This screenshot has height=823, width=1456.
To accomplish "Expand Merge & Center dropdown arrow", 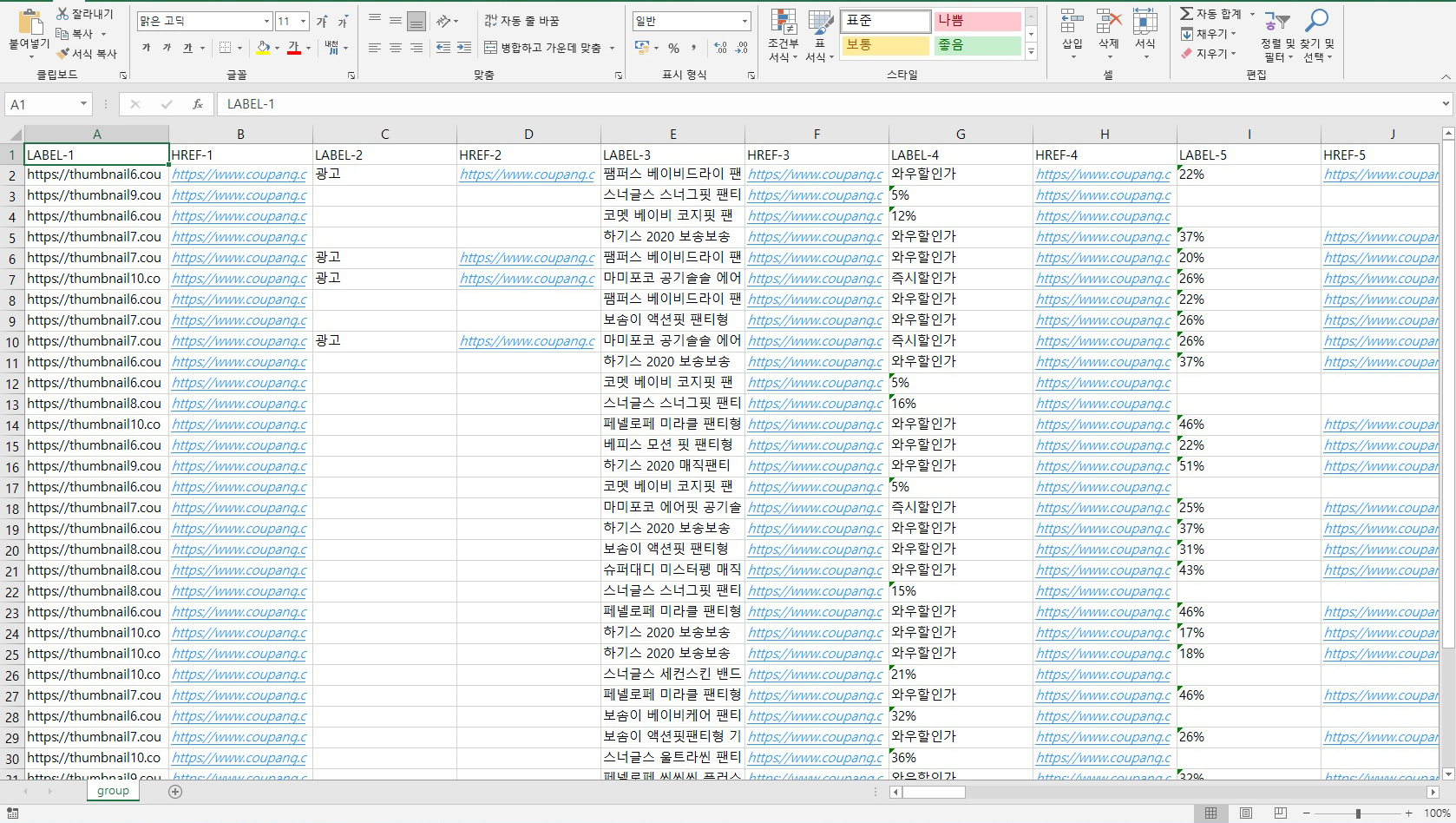I will coord(612,48).
